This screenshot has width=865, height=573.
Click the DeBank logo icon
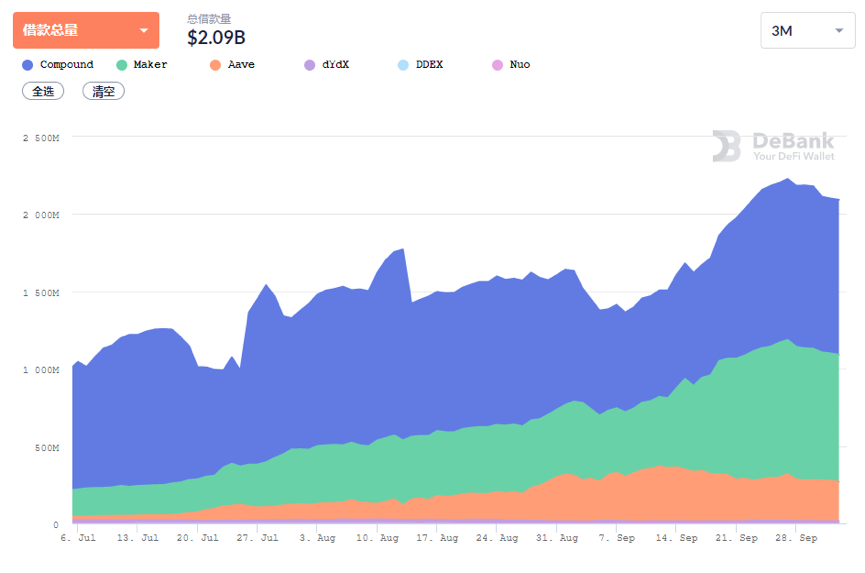click(x=726, y=146)
